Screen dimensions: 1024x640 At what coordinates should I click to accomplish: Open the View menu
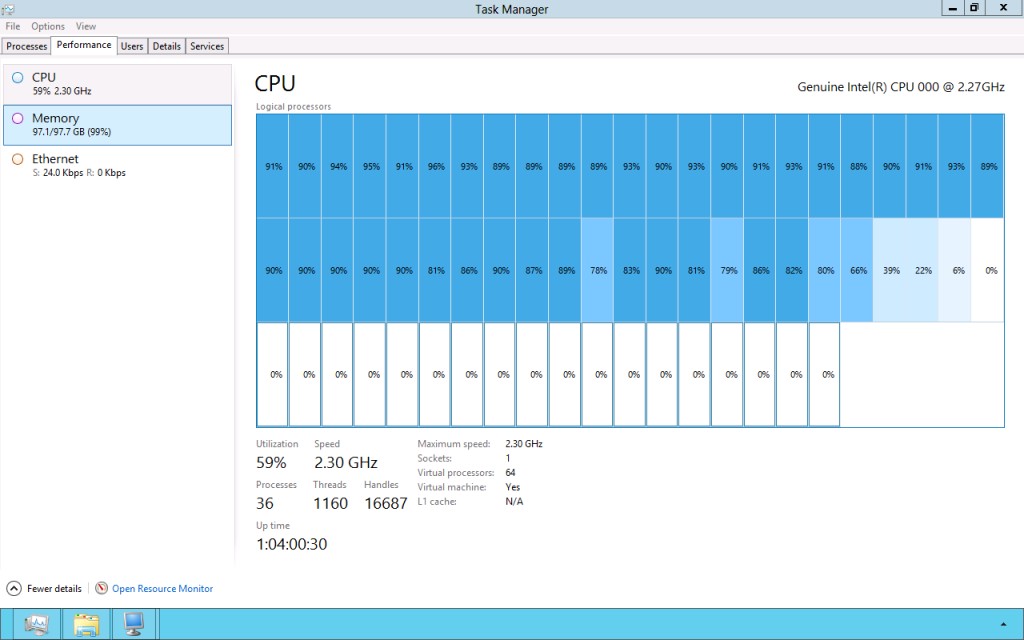(x=86, y=26)
